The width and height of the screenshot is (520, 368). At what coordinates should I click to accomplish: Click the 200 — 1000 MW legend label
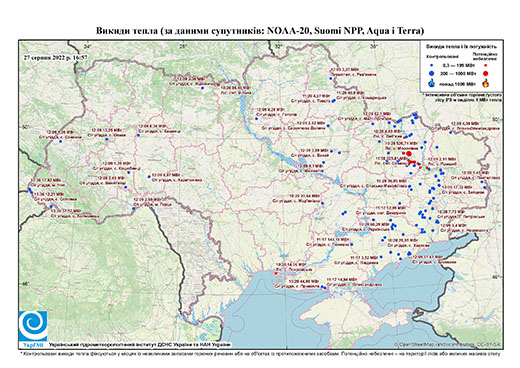pos(459,73)
